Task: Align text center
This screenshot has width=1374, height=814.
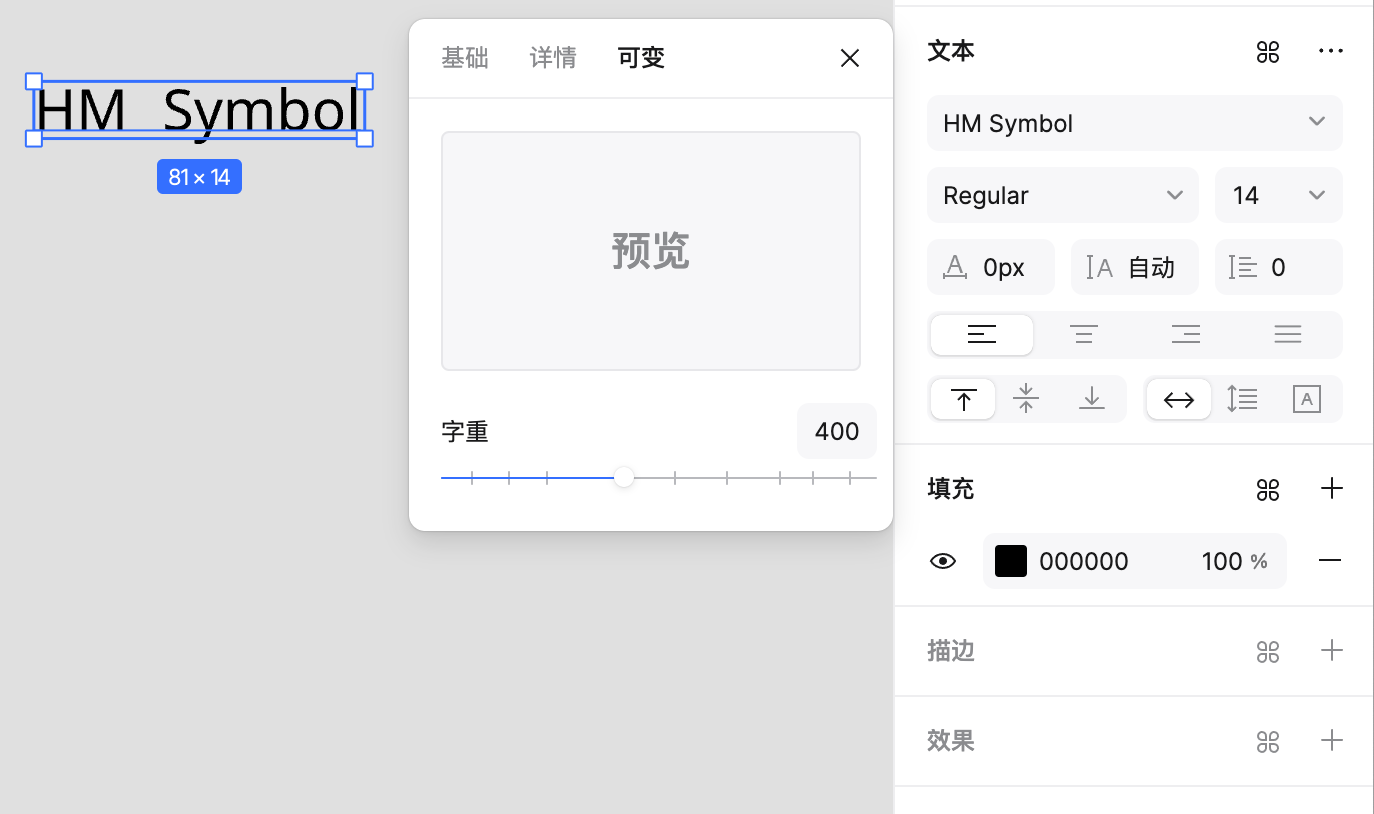Action: (1084, 335)
